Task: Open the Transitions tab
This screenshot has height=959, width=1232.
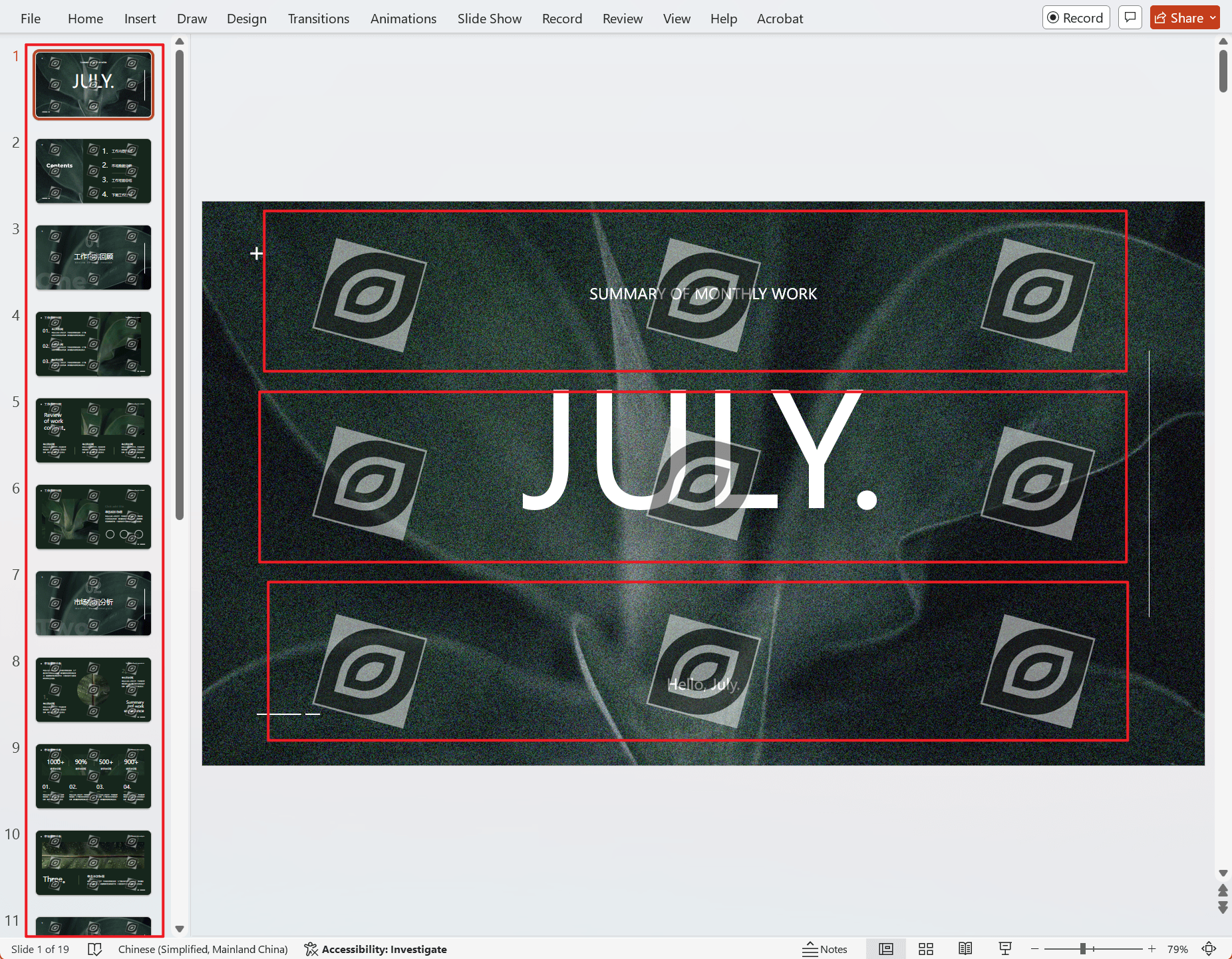Action: [318, 19]
